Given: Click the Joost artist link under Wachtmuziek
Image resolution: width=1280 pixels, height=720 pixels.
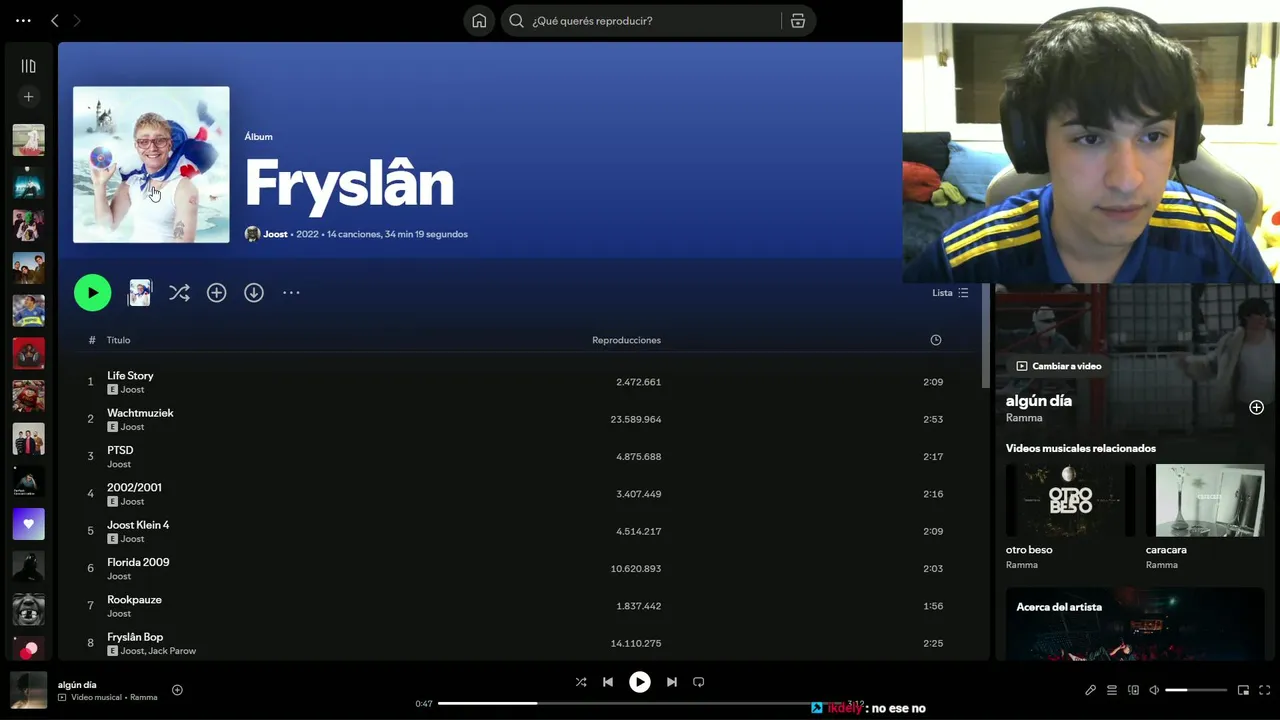Looking at the screenshot, I should pos(132,427).
